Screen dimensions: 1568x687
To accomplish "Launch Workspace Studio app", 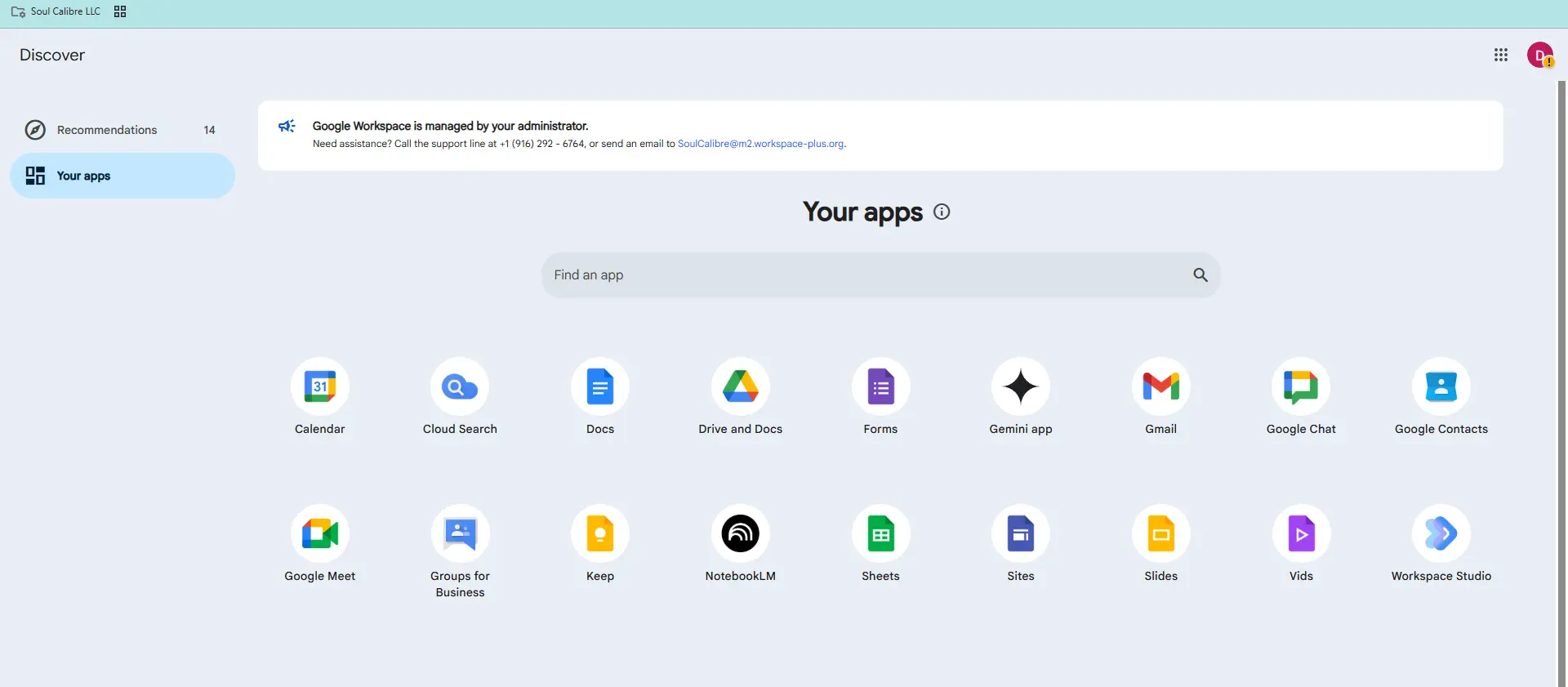I will tap(1441, 533).
